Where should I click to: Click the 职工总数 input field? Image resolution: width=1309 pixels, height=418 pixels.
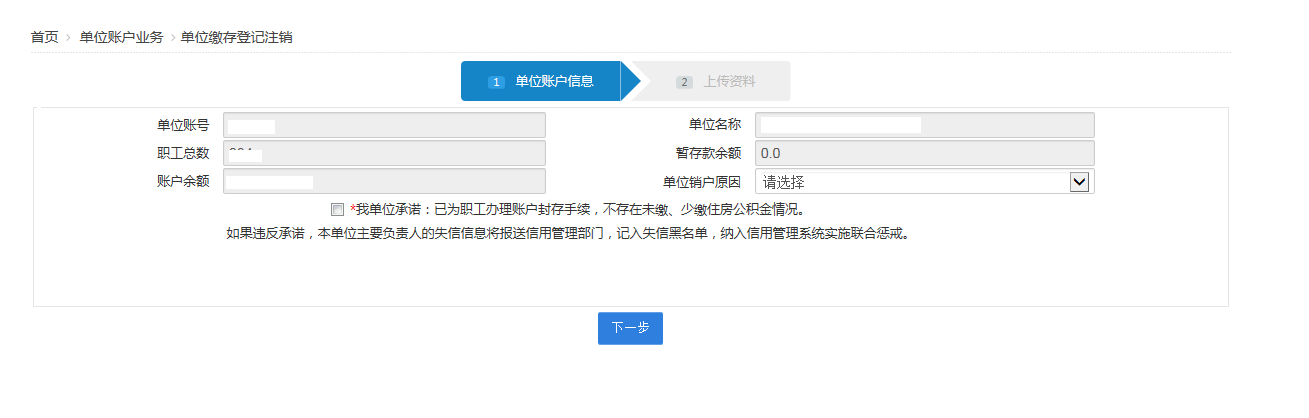(384, 153)
